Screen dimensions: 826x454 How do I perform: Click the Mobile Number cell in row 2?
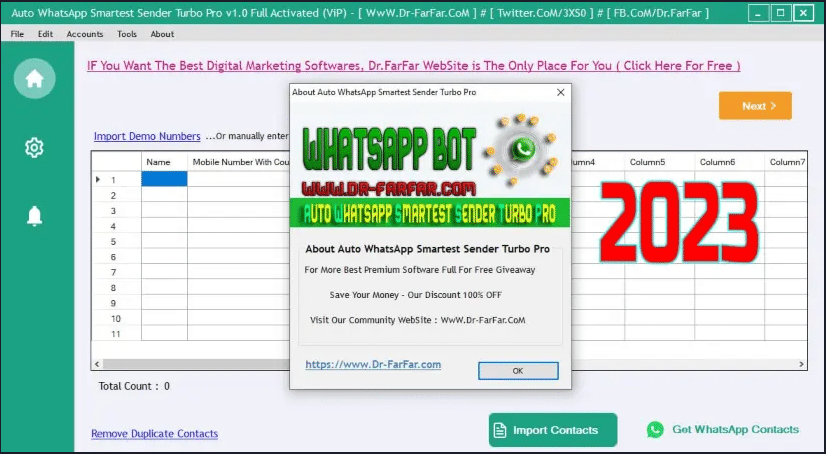pyautogui.click(x=239, y=195)
